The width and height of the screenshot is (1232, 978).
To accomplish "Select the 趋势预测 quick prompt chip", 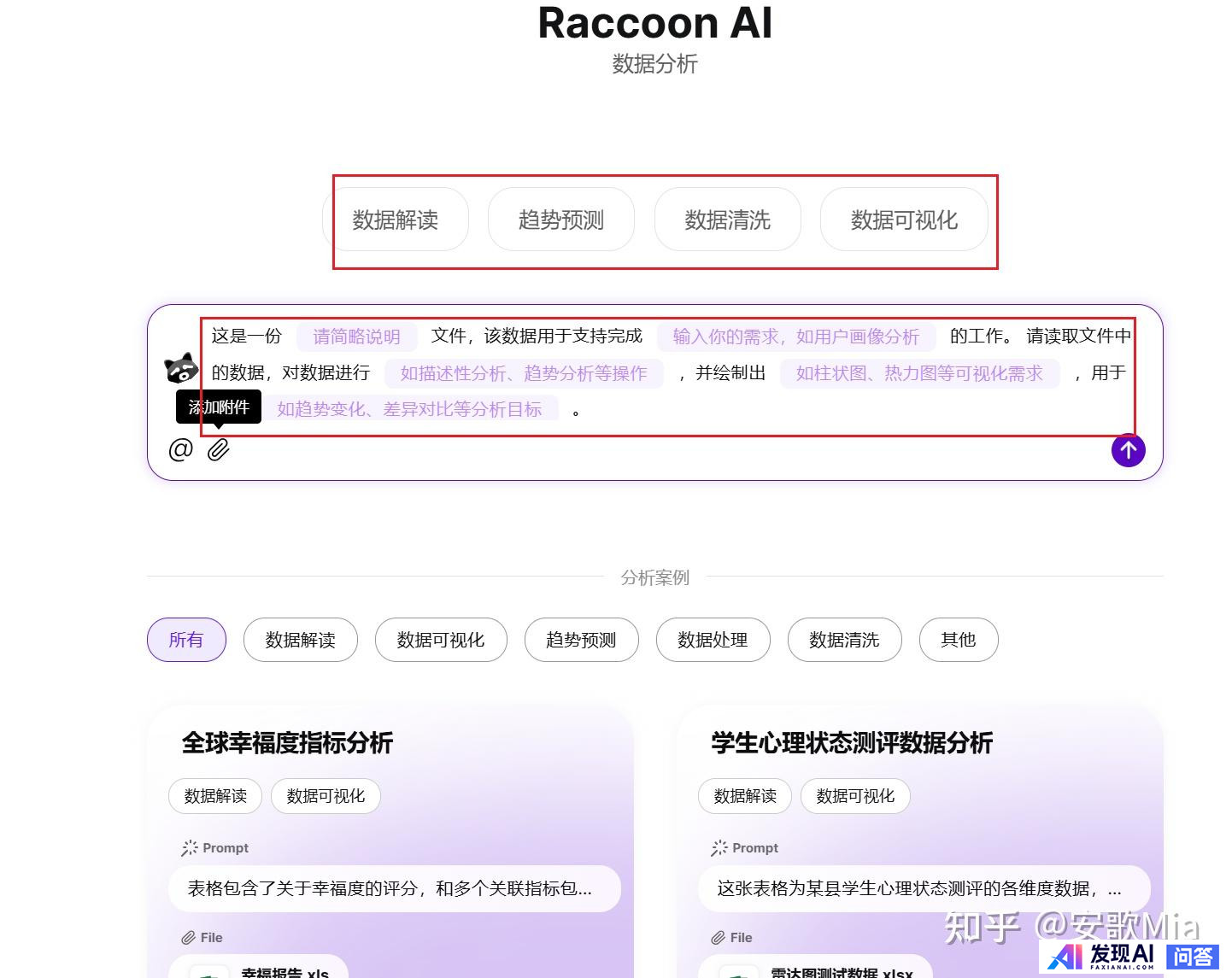I will point(561,220).
